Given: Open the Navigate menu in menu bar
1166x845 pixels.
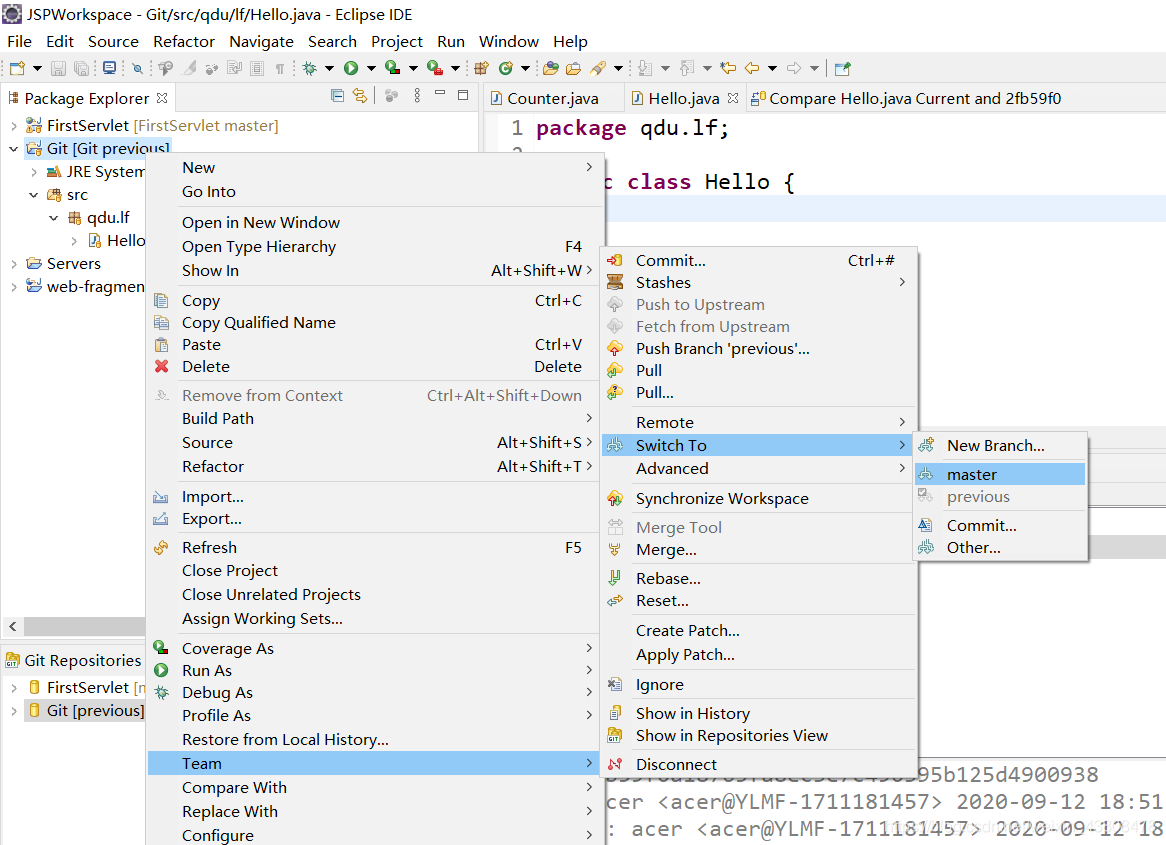Looking at the screenshot, I should click(x=261, y=42).
